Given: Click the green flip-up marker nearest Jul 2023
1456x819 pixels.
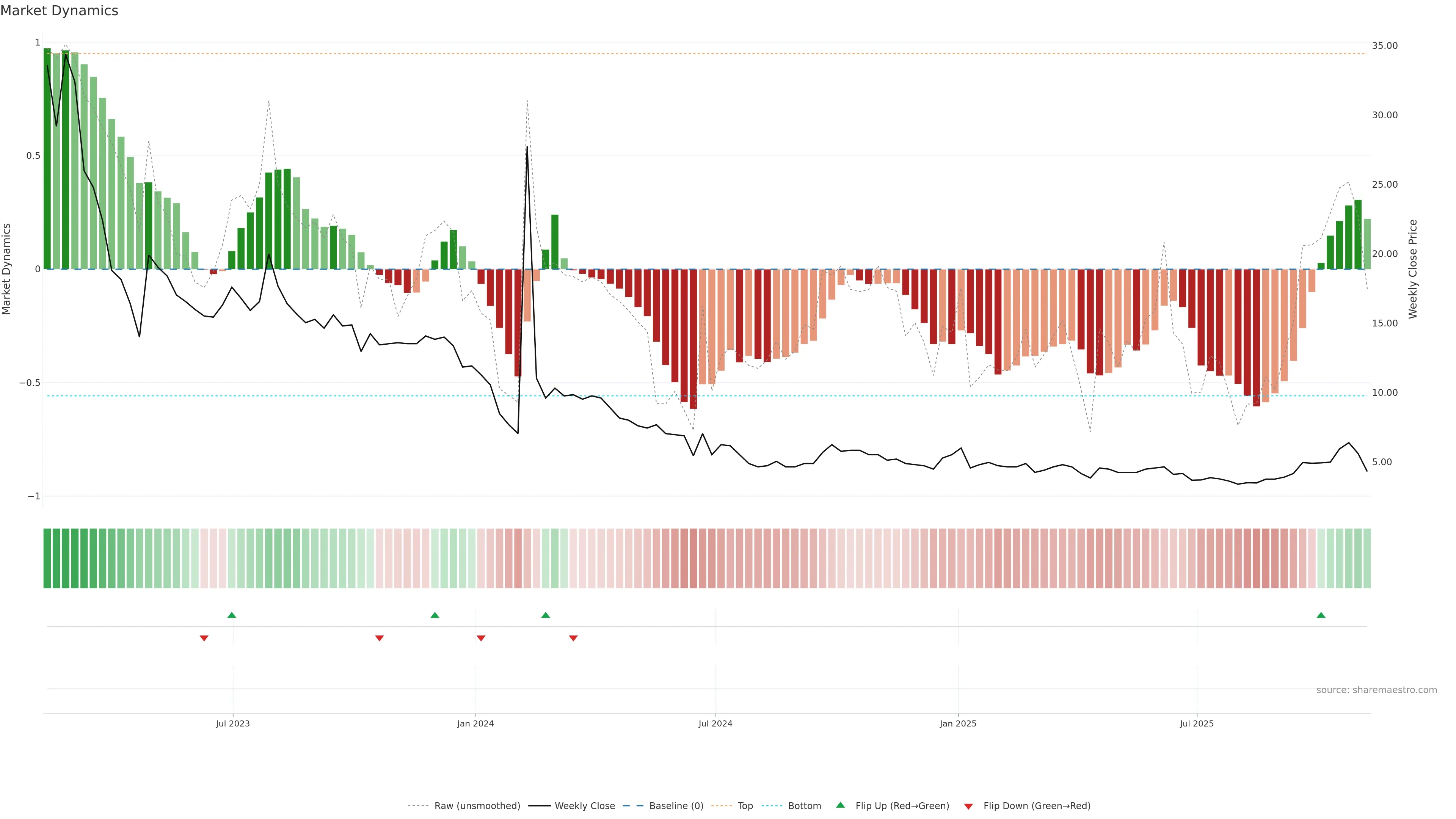Looking at the screenshot, I should tap(232, 615).
